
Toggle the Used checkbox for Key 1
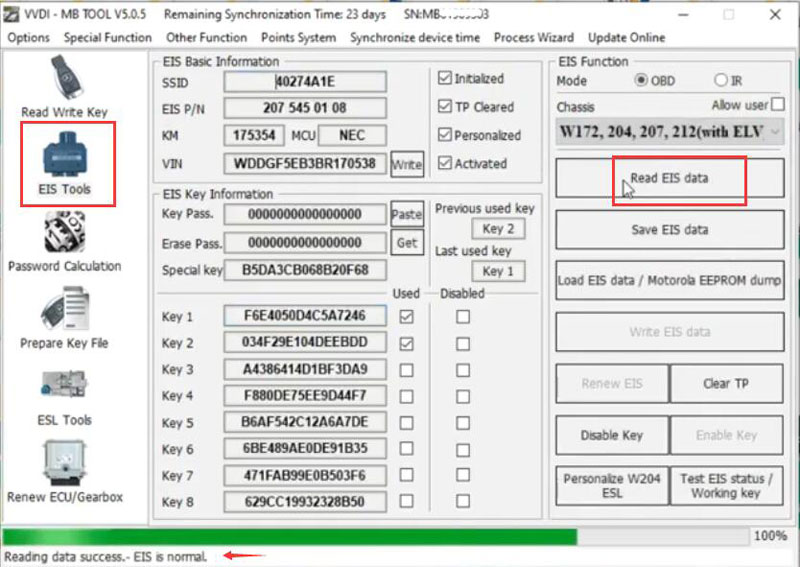point(407,316)
